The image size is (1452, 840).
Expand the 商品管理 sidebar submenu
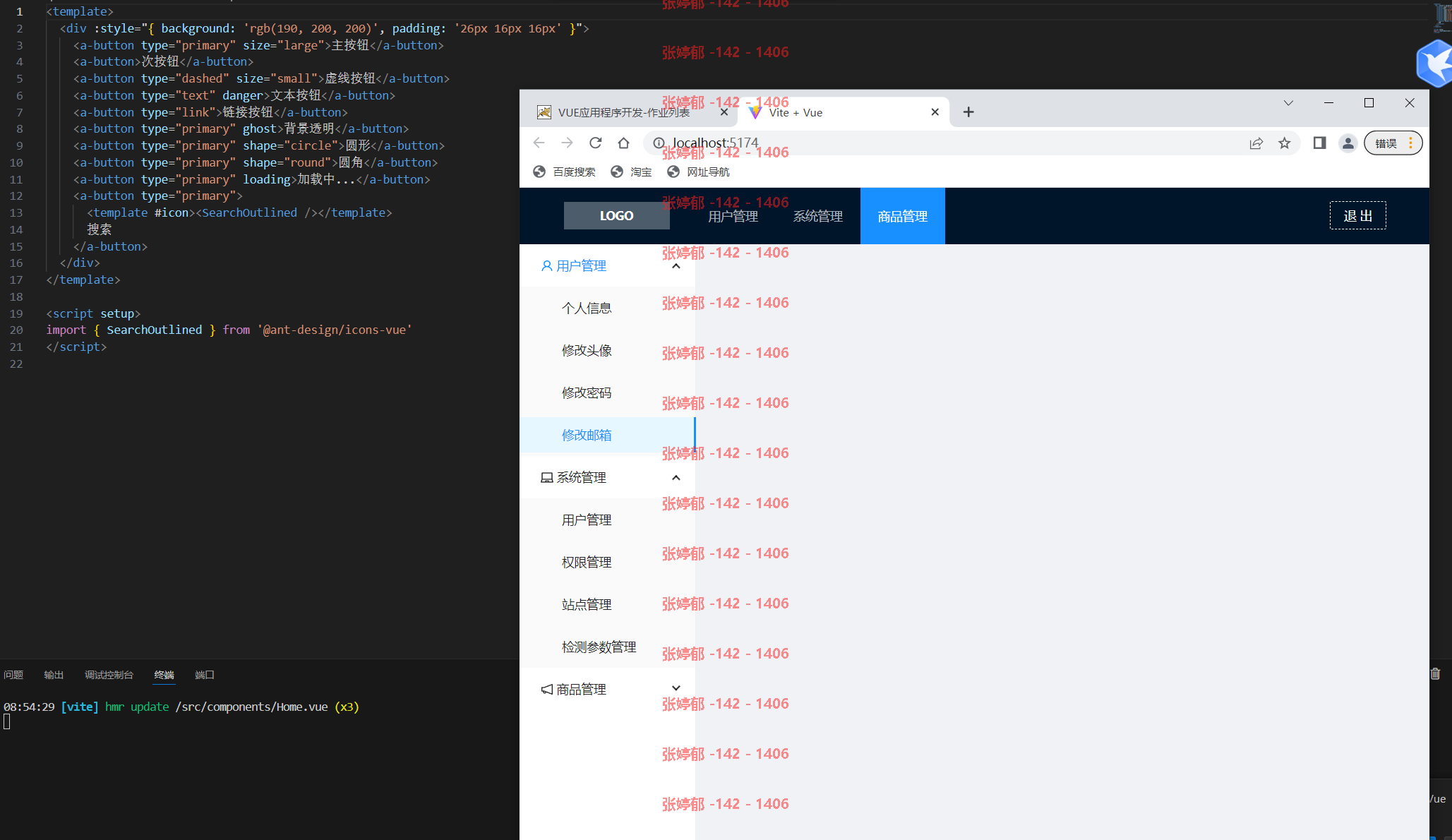(676, 688)
